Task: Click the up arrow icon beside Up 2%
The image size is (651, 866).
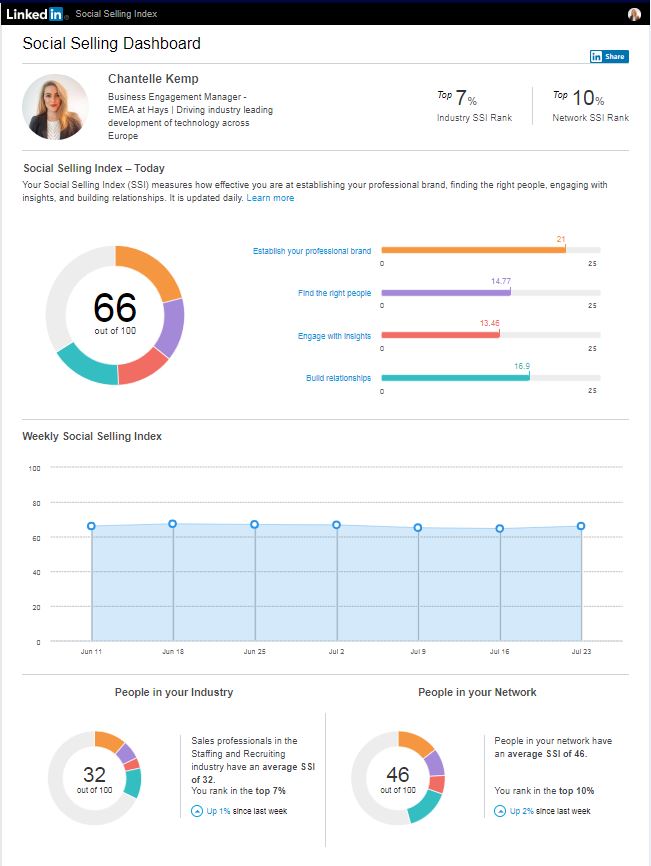Action: (x=500, y=811)
